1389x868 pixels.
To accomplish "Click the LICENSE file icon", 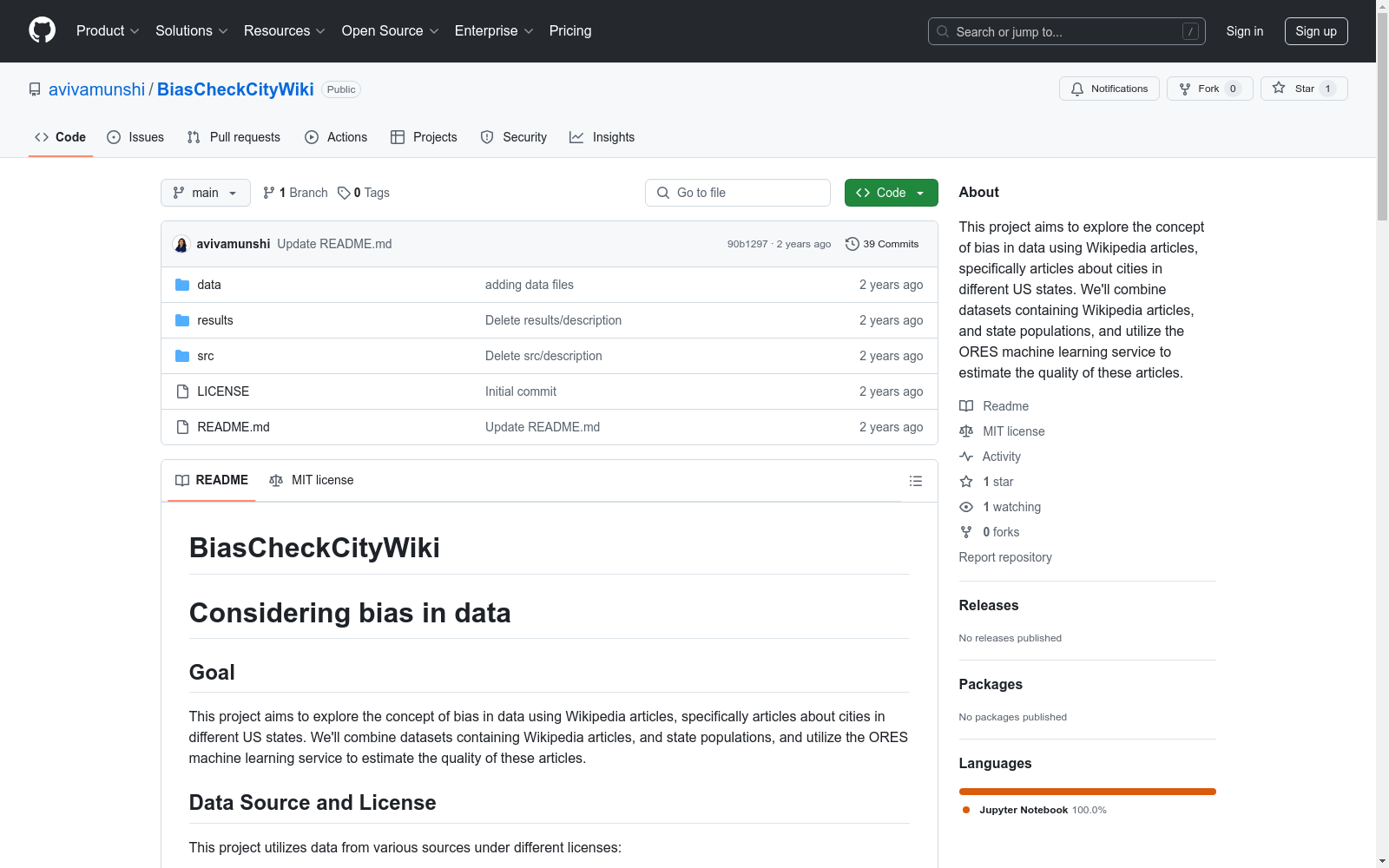I will point(182,391).
